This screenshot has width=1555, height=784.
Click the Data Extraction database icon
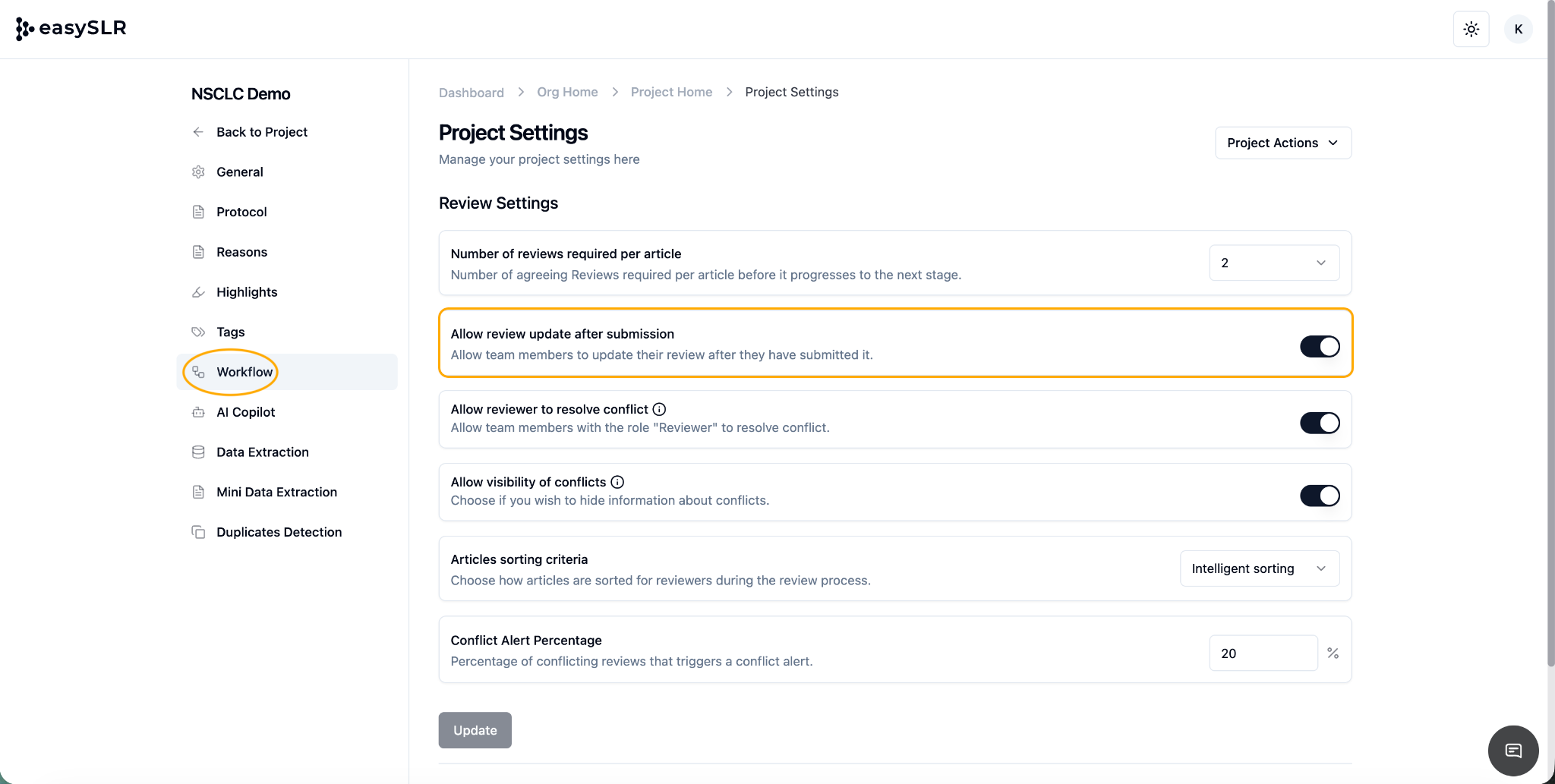(198, 452)
